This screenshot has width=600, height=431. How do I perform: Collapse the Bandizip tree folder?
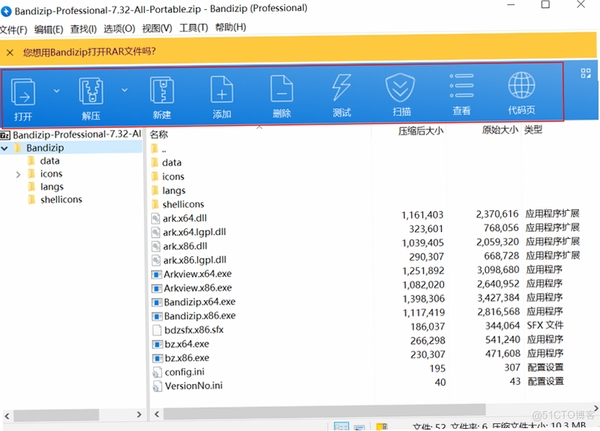click(5, 148)
